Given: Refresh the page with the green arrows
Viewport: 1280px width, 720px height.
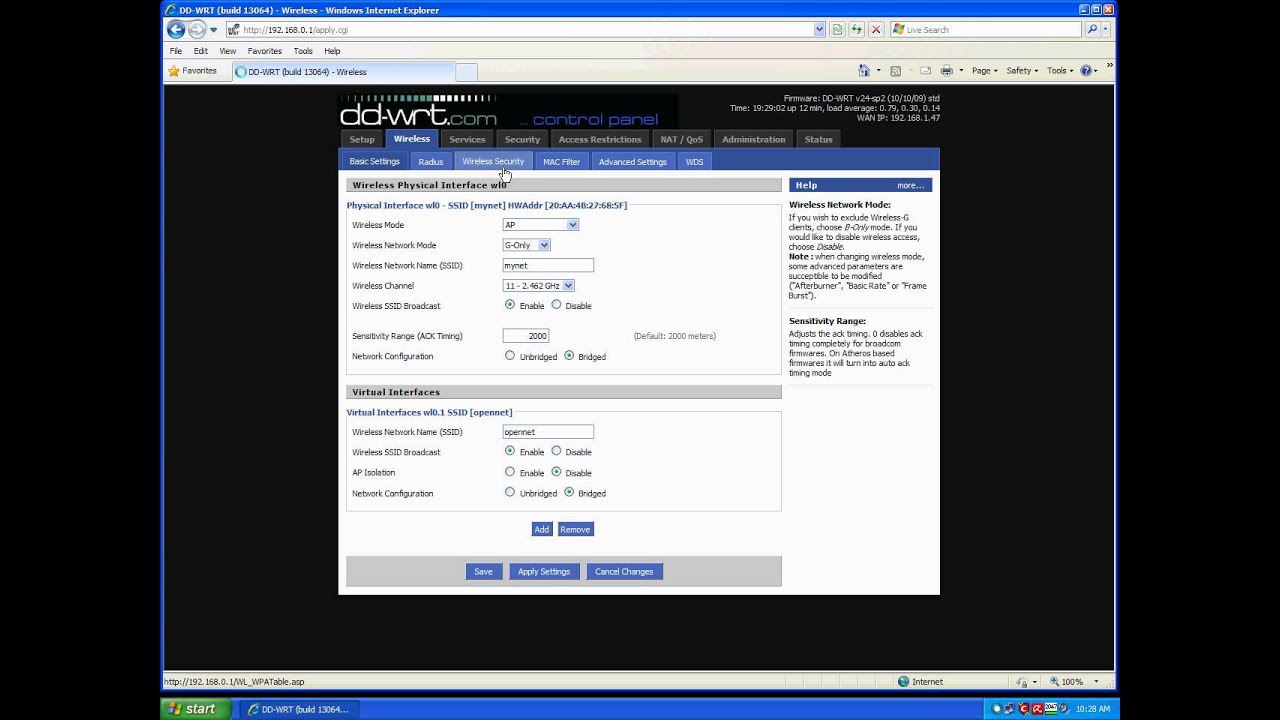Looking at the screenshot, I should point(856,30).
